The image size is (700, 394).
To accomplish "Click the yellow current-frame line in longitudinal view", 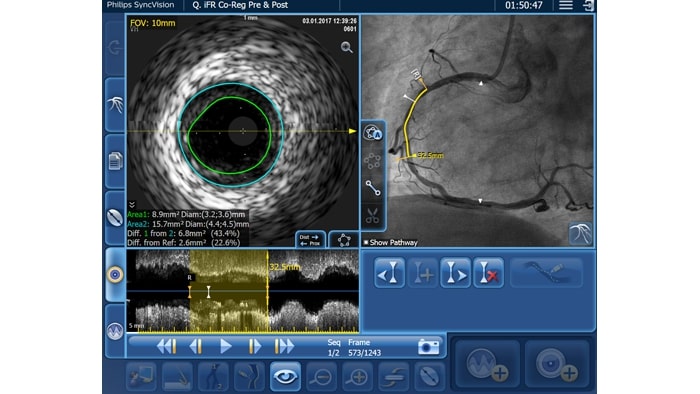I will tap(267, 290).
